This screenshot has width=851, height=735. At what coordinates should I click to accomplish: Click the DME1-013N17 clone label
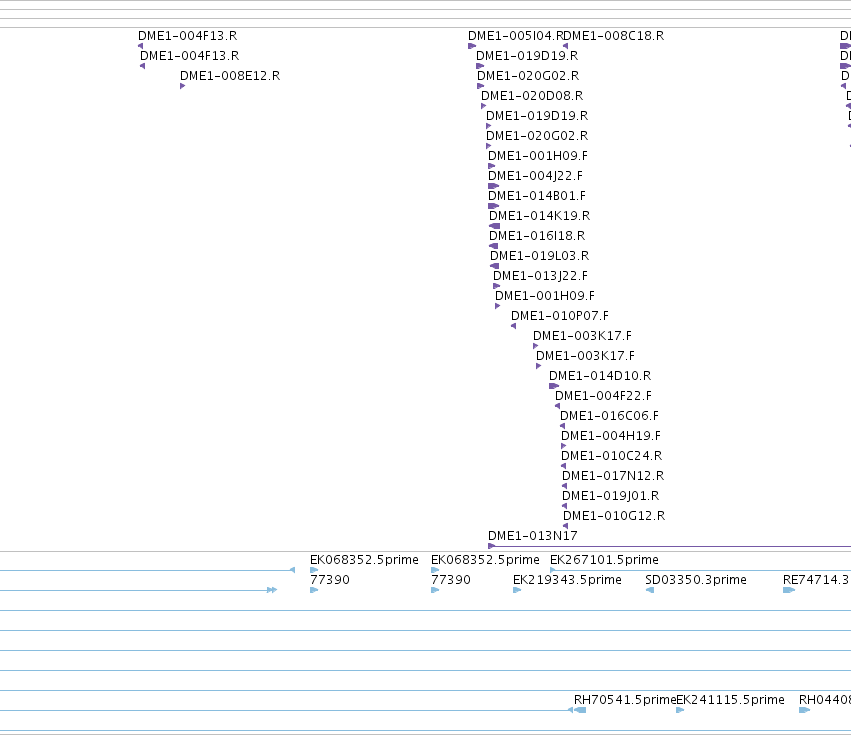point(532,536)
